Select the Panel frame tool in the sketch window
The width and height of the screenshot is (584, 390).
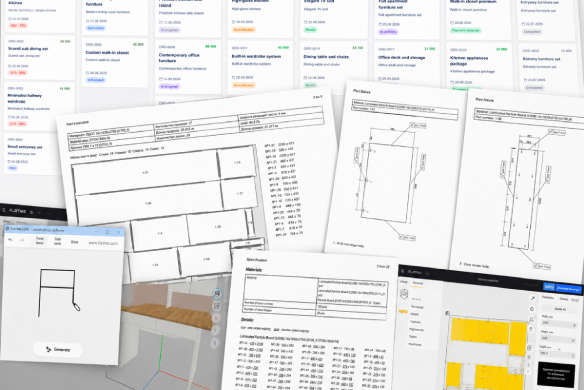tap(40, 241)
